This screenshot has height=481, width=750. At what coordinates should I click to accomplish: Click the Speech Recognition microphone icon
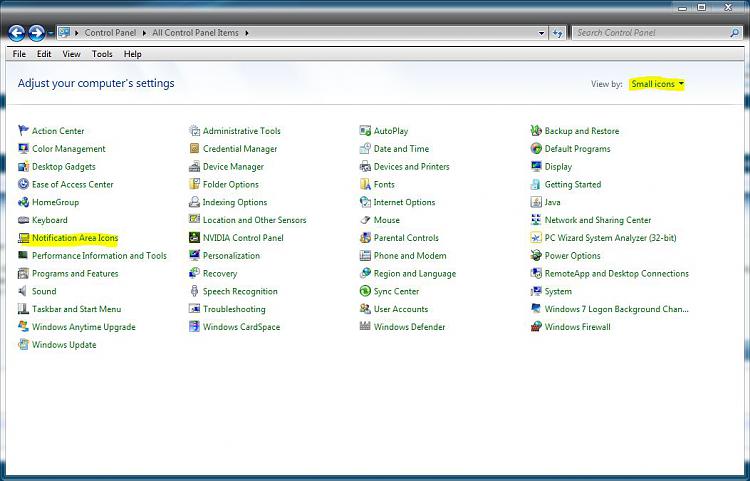[x=194, y=291]
